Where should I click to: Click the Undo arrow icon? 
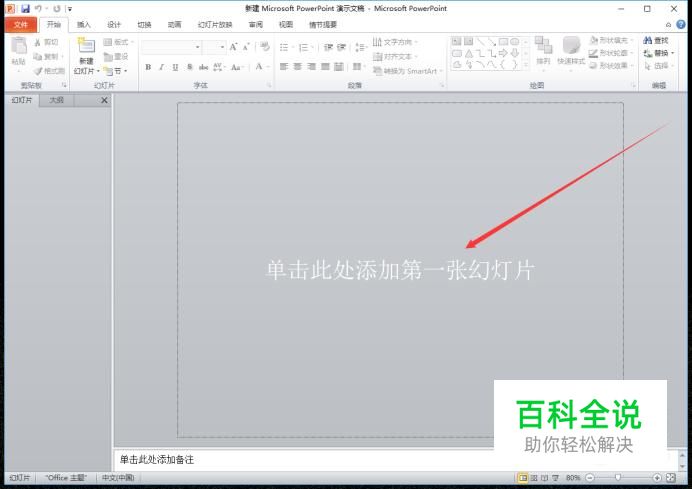click(38, 8)
